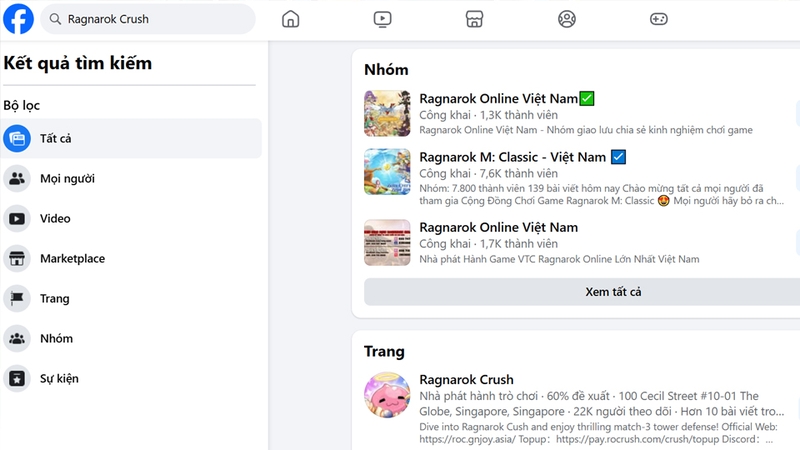Click the blue checkmark next to Ragnarok M: Classic
Viewport: 800px width, 450px height.
click(618, 157)
